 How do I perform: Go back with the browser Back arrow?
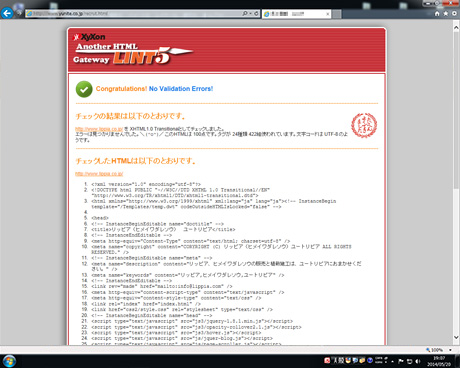[7, 13]
